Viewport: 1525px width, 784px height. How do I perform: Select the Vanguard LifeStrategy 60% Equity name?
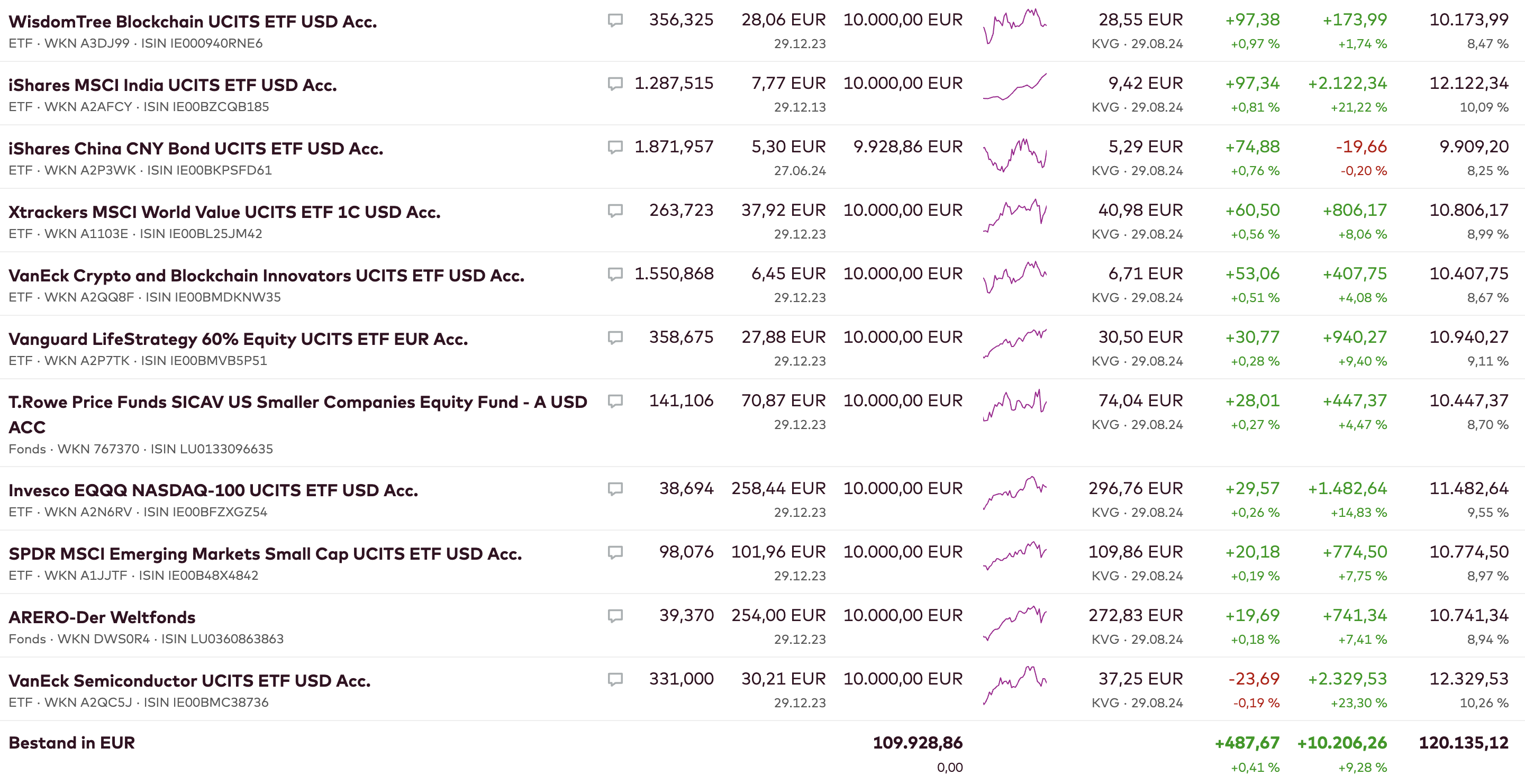(238, 339)
